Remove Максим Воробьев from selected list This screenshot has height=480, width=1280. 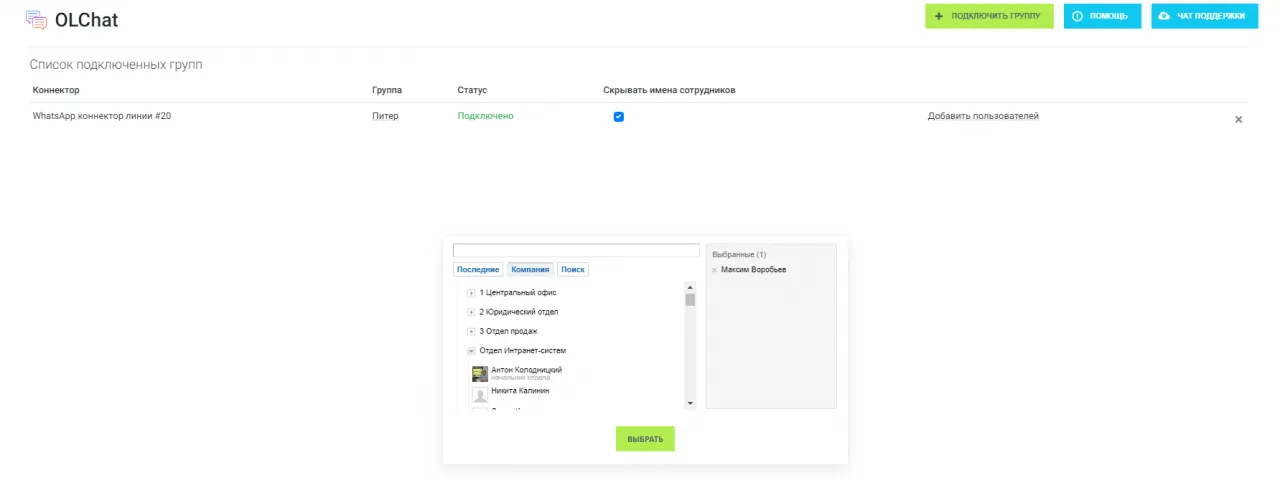point(714,270)
